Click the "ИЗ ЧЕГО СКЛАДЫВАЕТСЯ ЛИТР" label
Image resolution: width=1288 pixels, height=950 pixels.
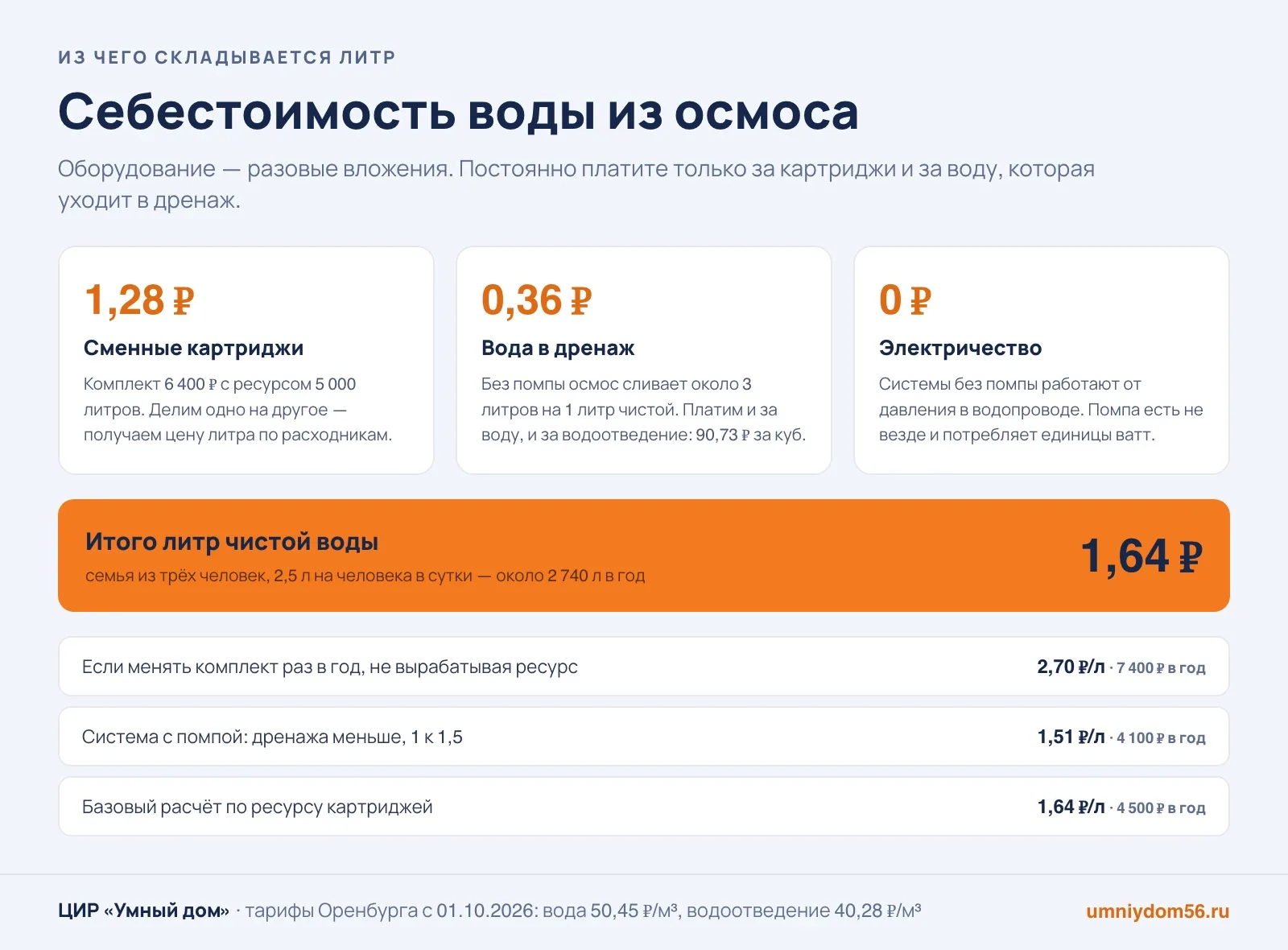[x=227, y=58]
